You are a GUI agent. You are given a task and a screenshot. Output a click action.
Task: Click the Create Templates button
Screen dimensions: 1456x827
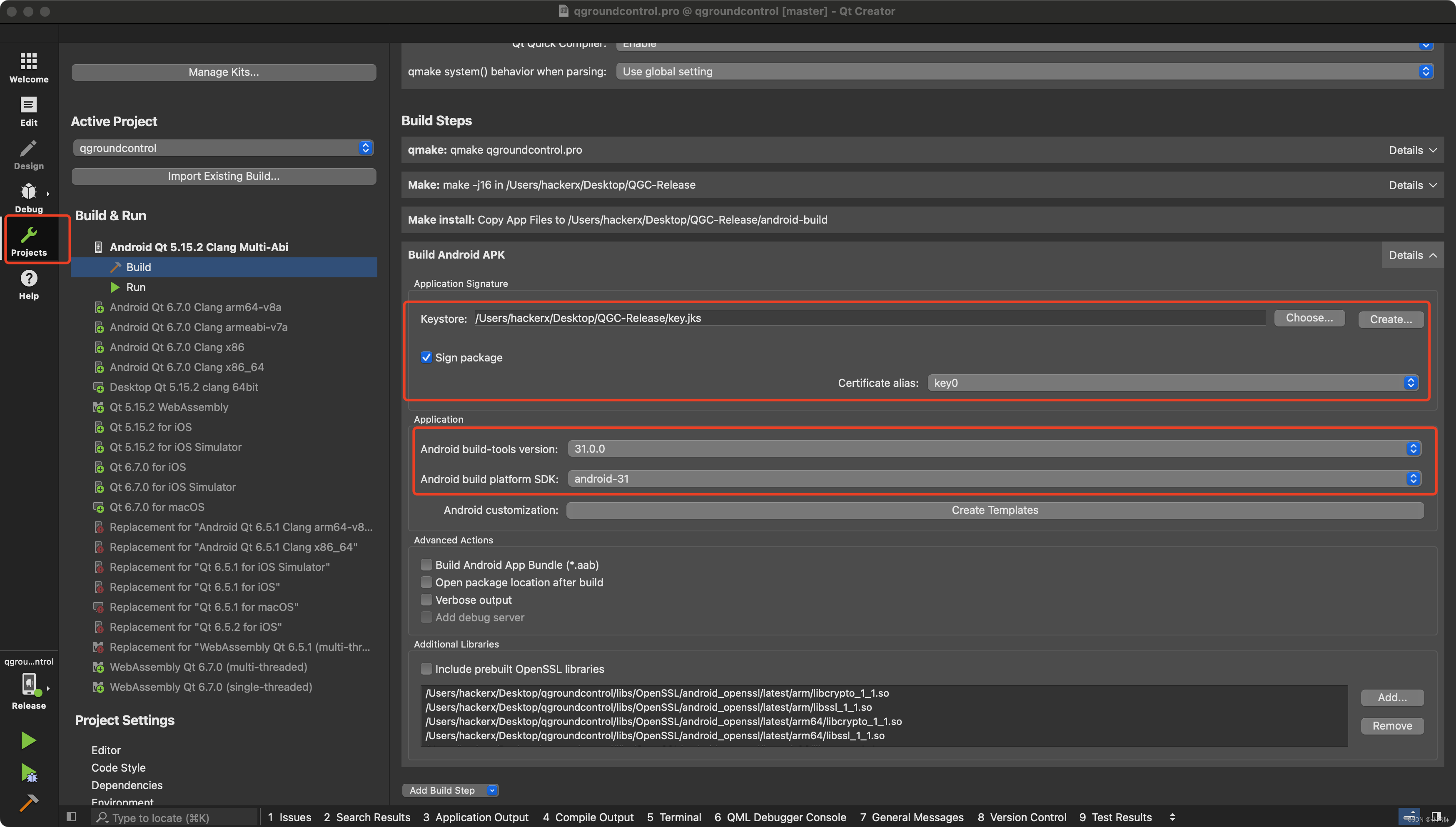pos(995,510)
